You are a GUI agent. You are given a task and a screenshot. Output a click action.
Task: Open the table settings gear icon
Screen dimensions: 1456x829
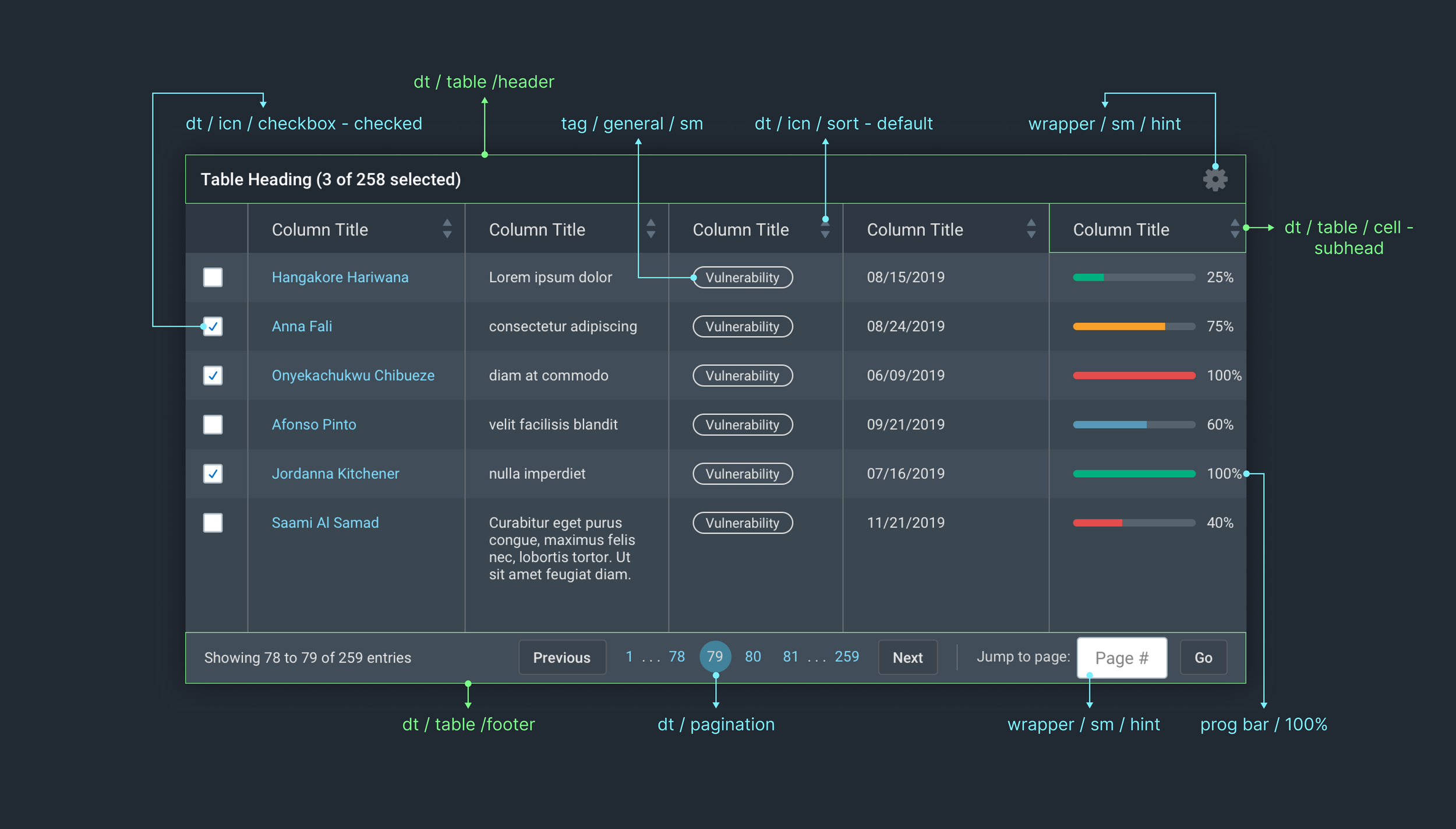pos(1215,179)
